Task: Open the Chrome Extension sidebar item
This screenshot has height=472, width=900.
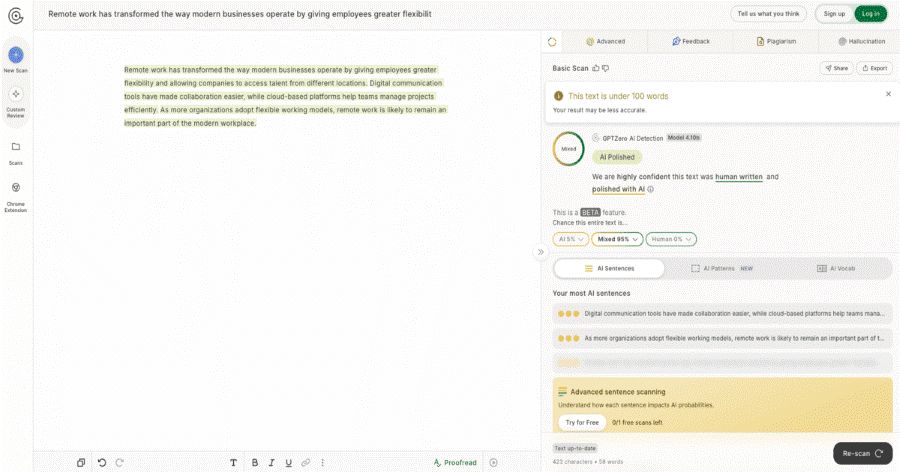Action: coord(15,197)
